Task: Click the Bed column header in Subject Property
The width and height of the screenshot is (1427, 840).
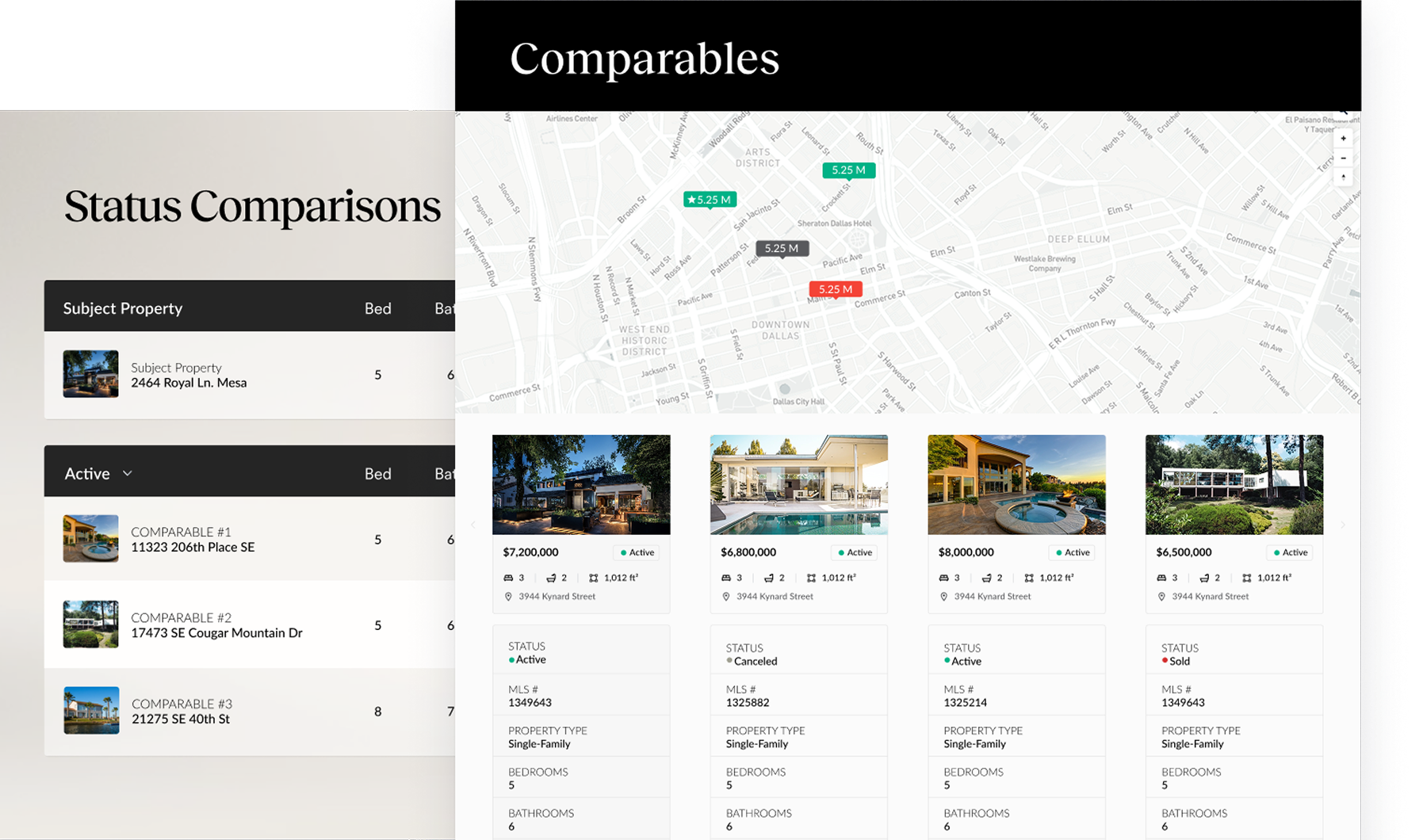Action: pyautogui.click(x=377, y=308)
